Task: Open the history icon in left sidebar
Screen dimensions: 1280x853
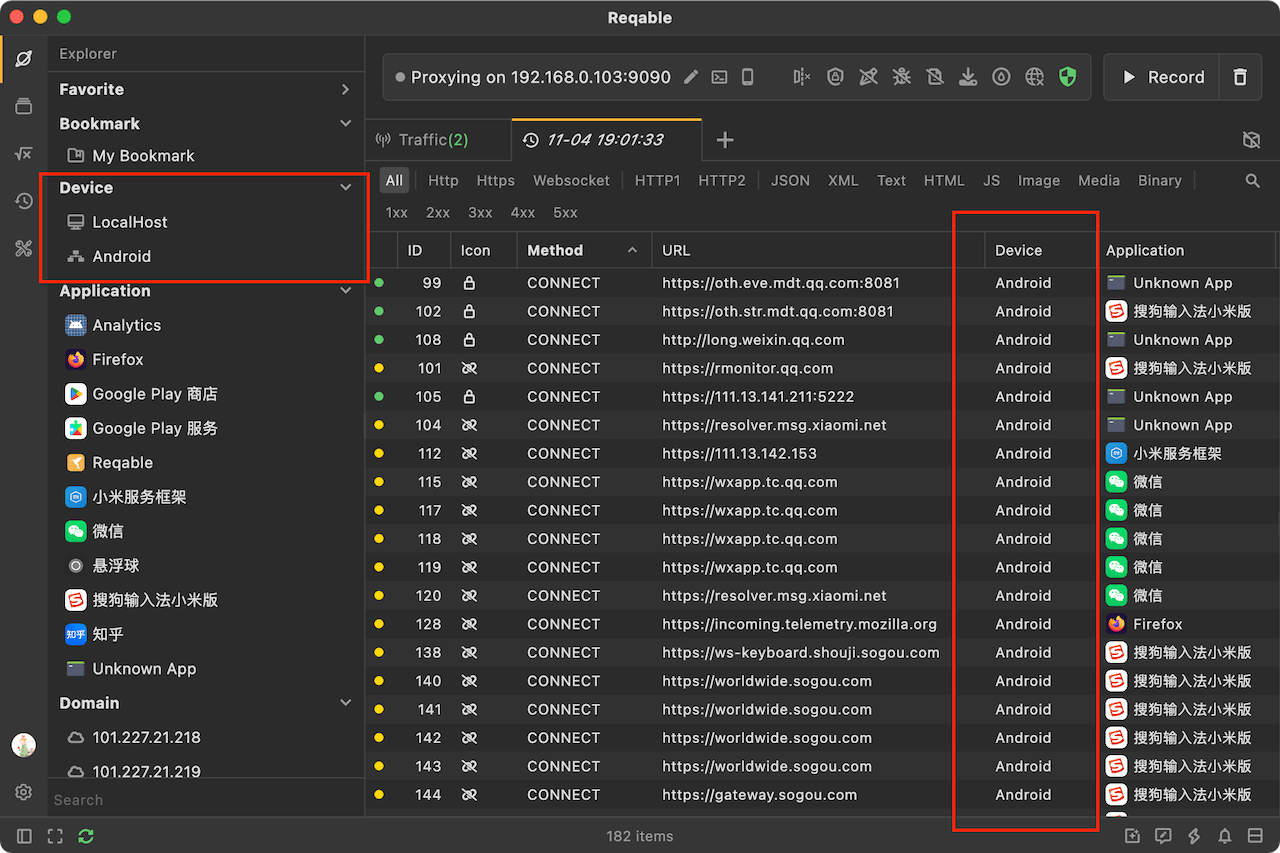Action: tap(24, 201)
